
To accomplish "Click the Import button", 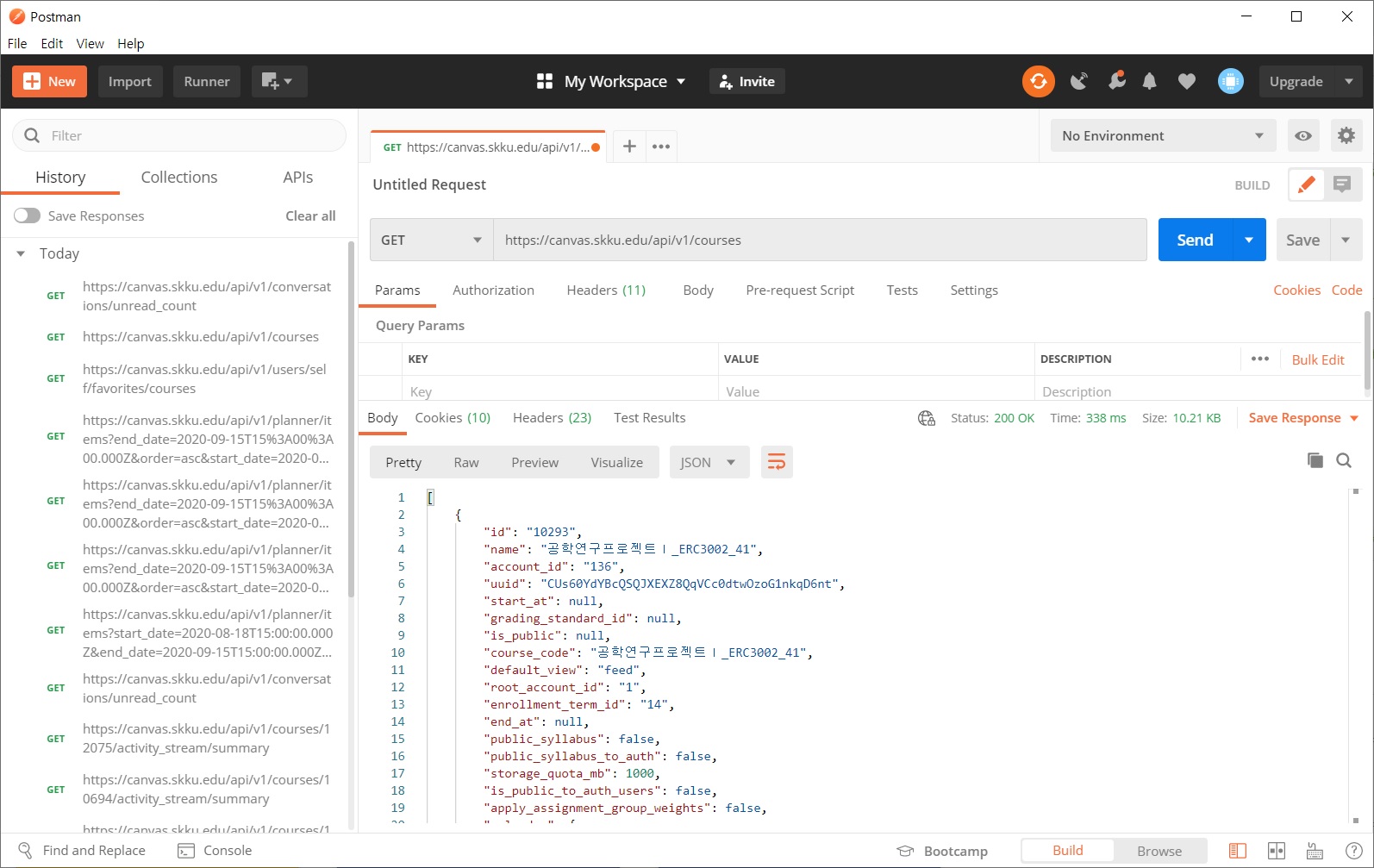I will tap(130, 81).
